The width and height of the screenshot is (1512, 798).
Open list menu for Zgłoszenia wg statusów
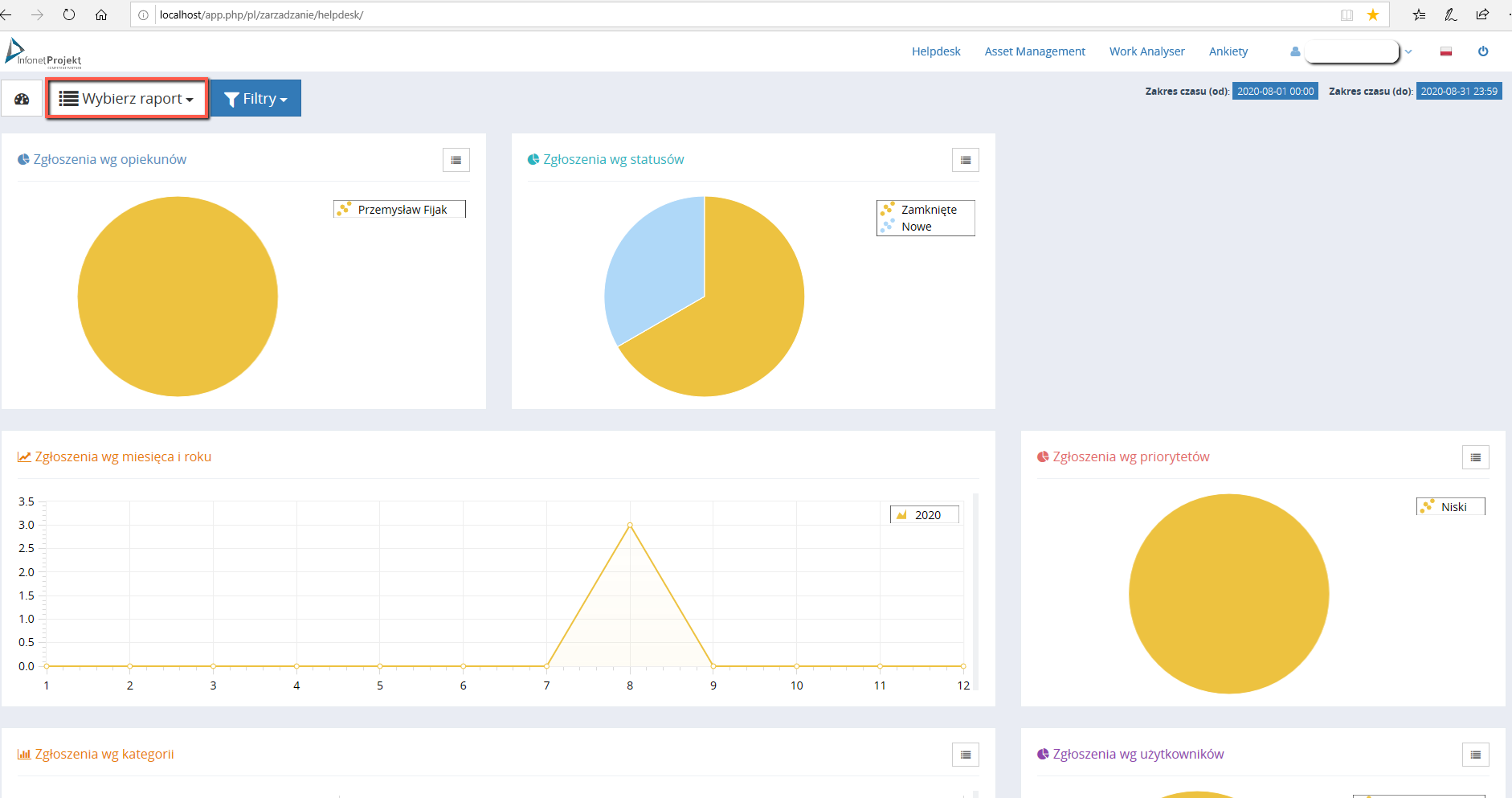[x=965, y=160]
